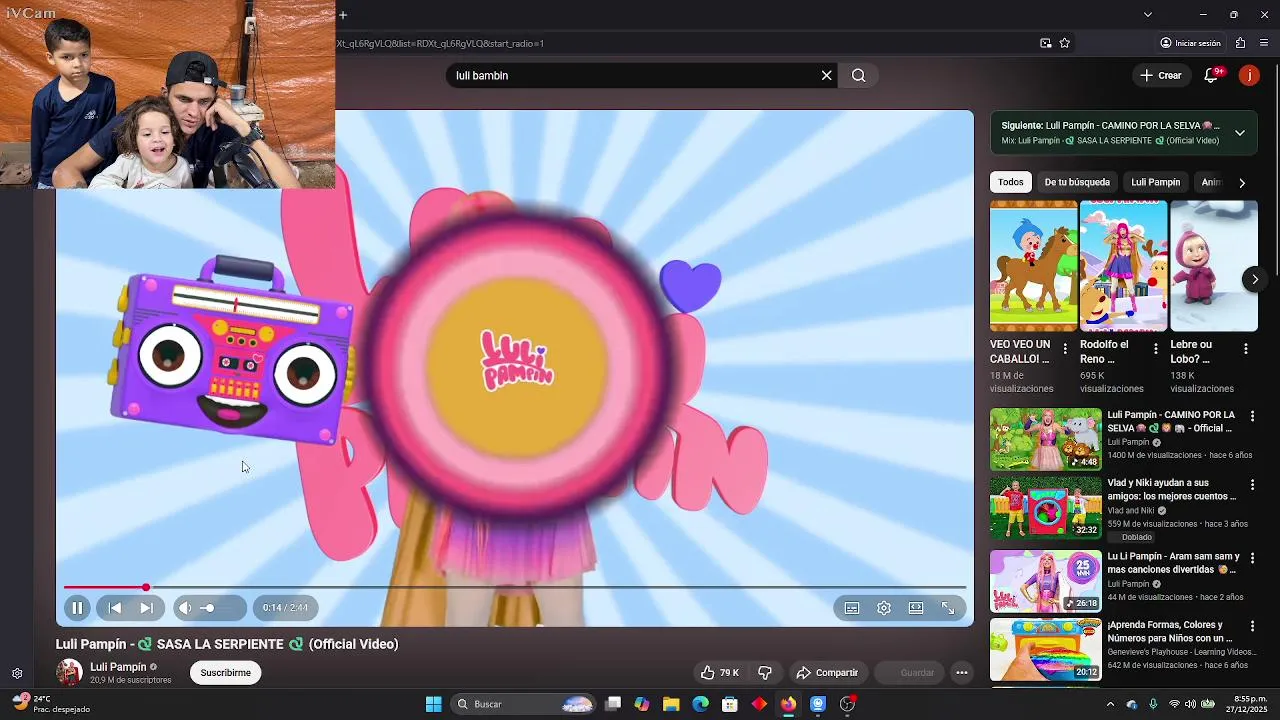
Task: Open options for Lebre ou Lobo
Action: click(x=1246, y=349)
